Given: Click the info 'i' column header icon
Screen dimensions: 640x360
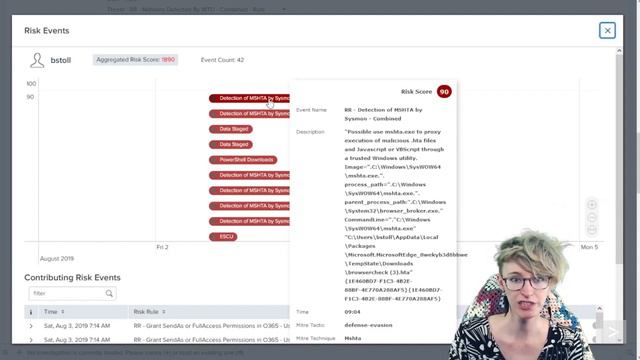Looking at the screenshot, I should [x=31, y=312].
